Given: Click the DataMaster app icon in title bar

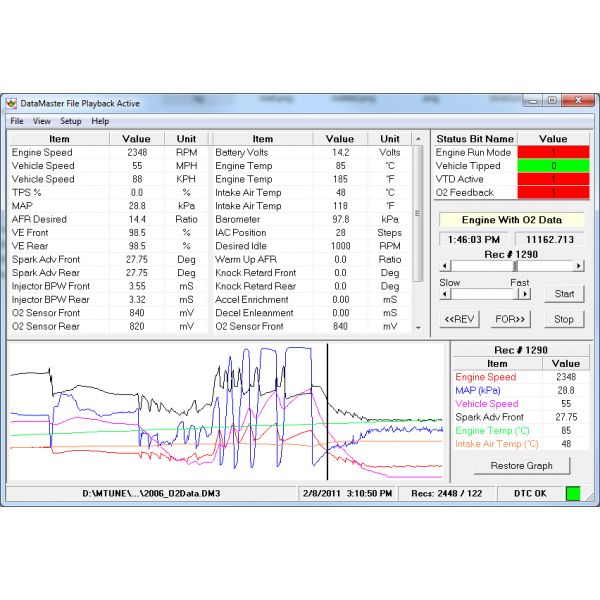Looking at the screenshot, I should [x=11, y=103].
